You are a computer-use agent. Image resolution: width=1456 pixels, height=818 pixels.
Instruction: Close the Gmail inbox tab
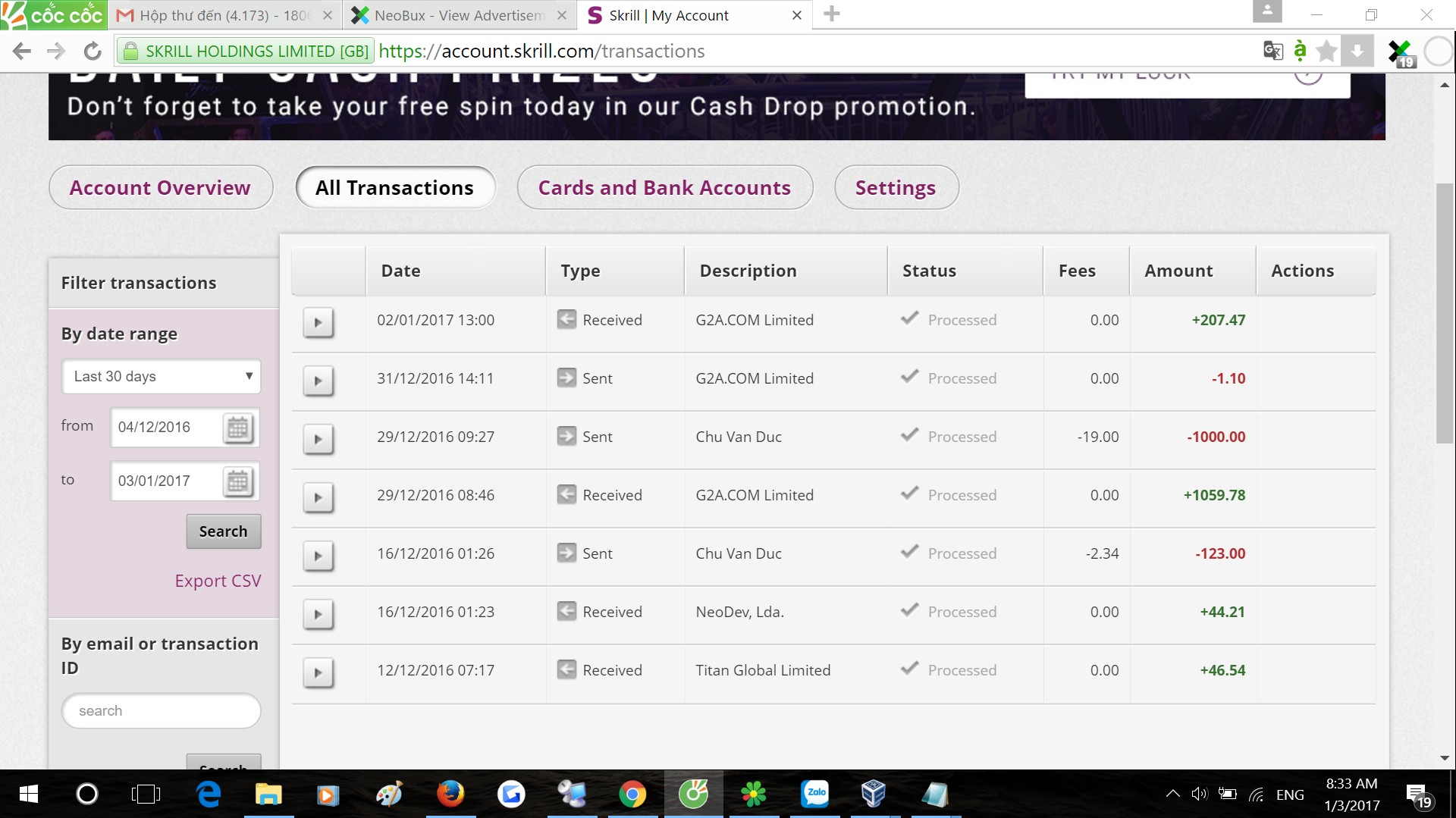pyautogui.click(x=328, y=15)
